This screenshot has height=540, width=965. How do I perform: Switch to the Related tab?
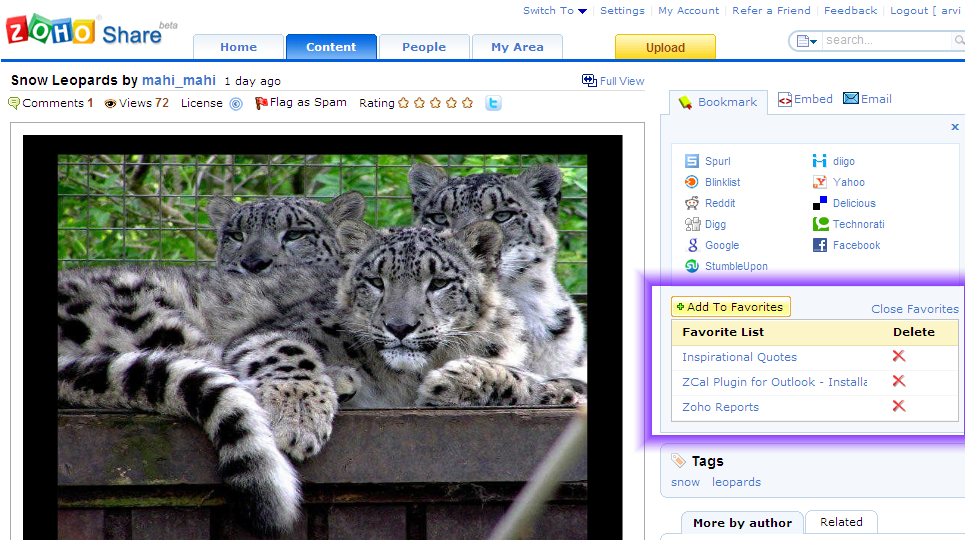point(841,522)
